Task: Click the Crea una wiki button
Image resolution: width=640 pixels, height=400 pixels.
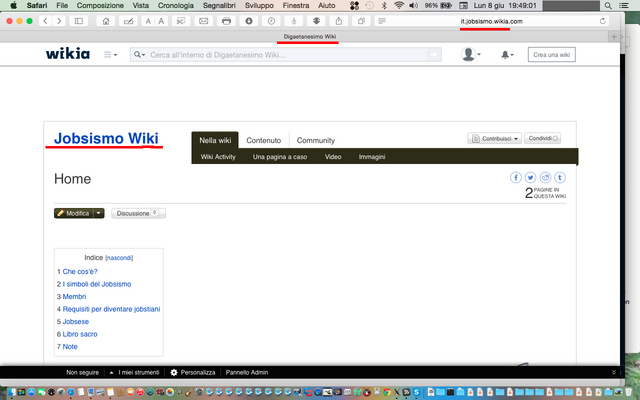Action: [551, 55]
